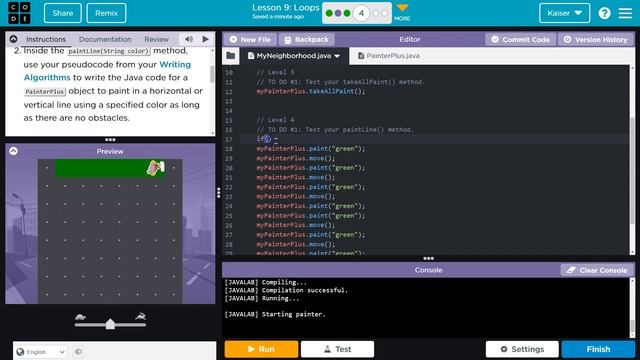Viewport: 640px width, 360px height.
Task: Click the Test button
Action: click(x=337, y=349)
